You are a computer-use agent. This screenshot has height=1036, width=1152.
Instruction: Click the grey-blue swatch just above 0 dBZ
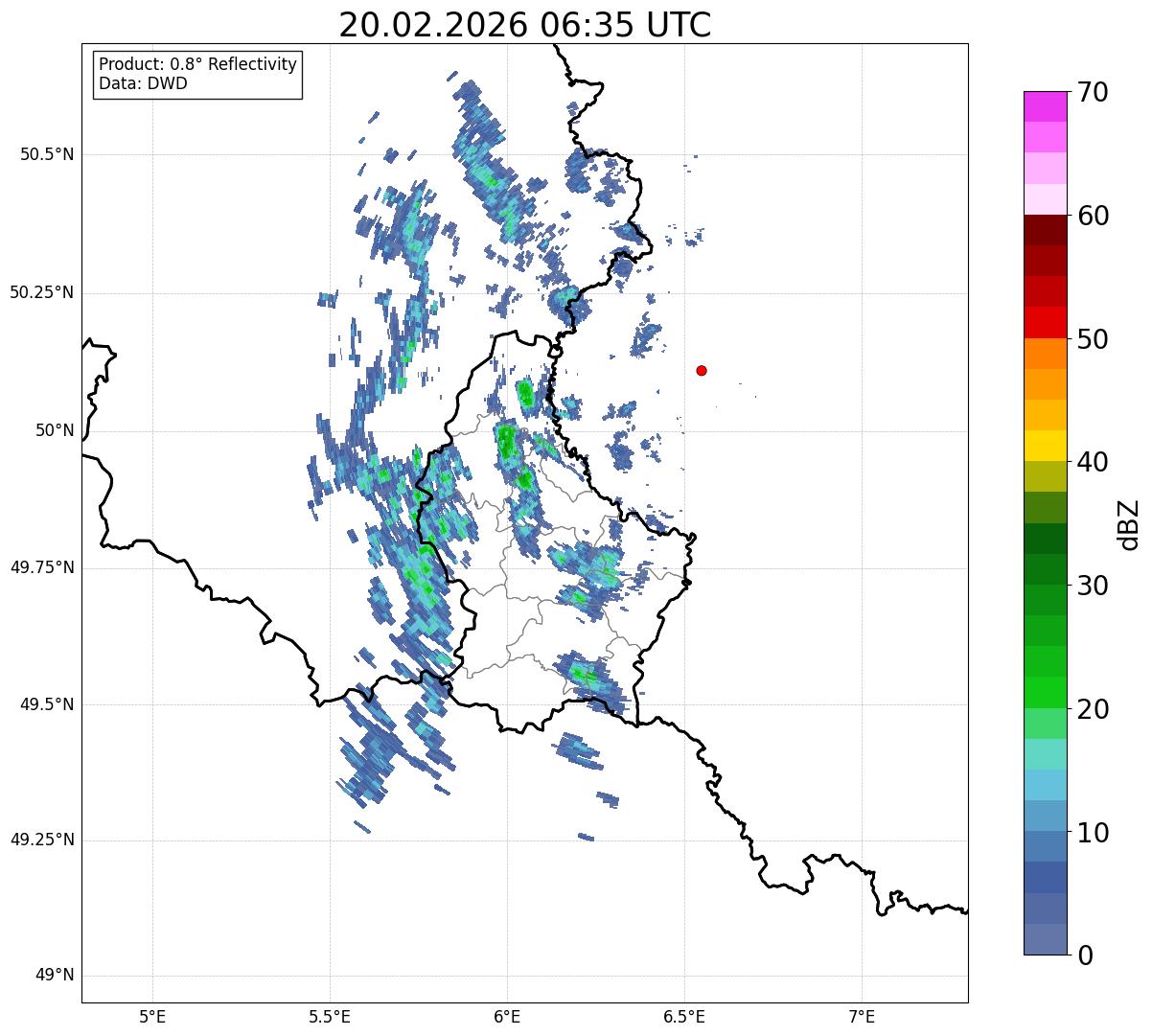point(1046,939)
